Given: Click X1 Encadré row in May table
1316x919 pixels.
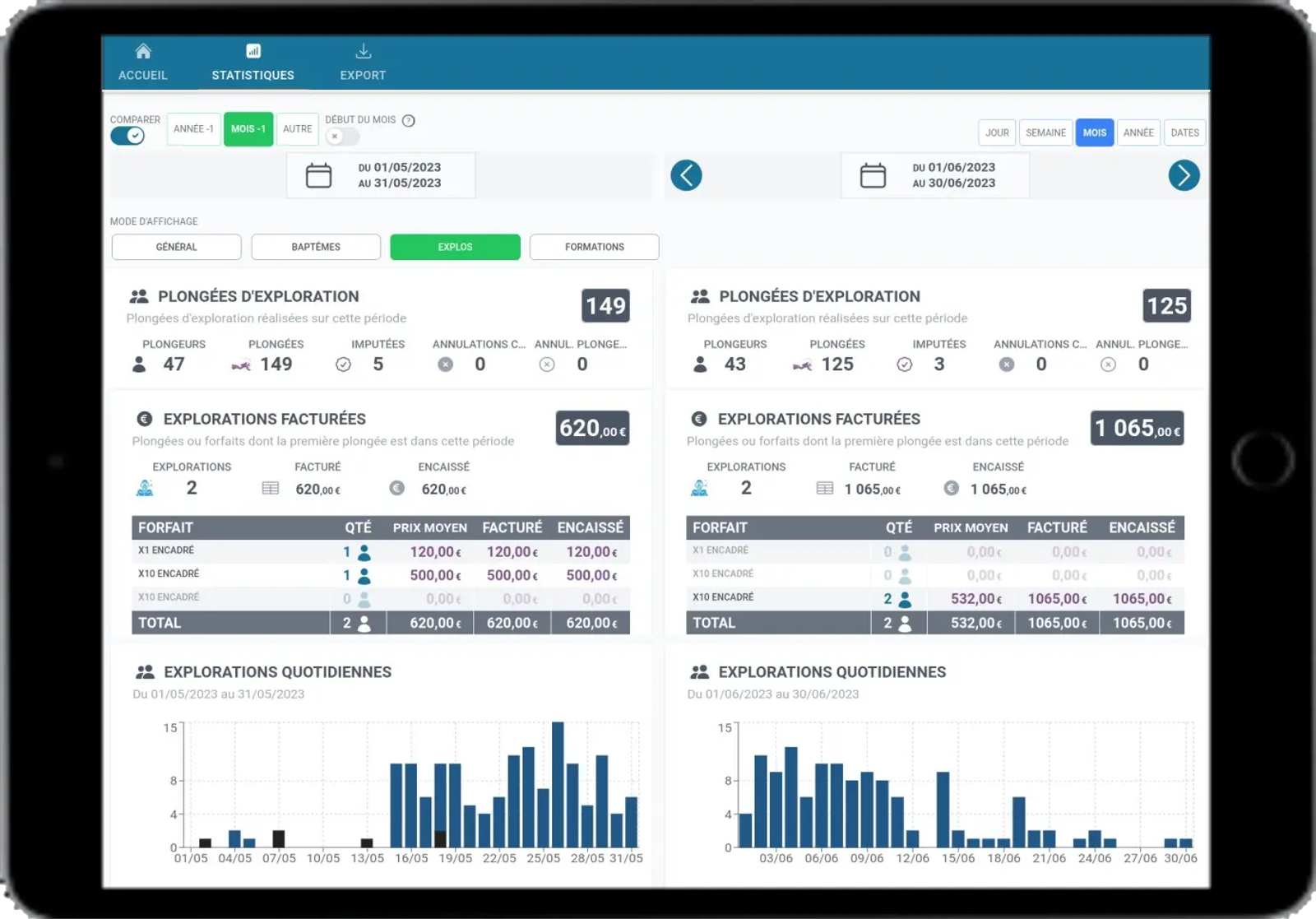Looking at the screenshot, I should click(381, 551).
